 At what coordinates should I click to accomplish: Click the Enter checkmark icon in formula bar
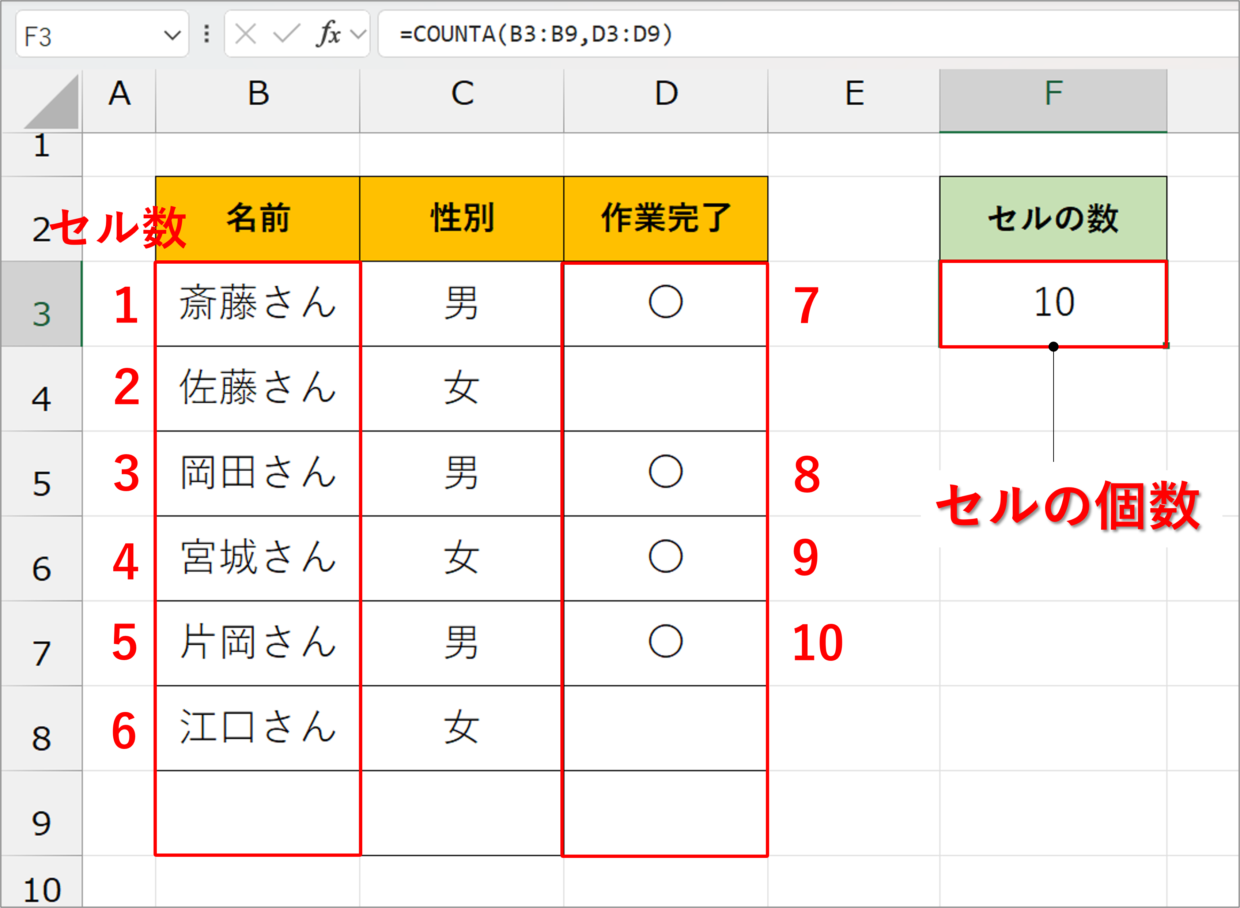(x=286, y=34)
